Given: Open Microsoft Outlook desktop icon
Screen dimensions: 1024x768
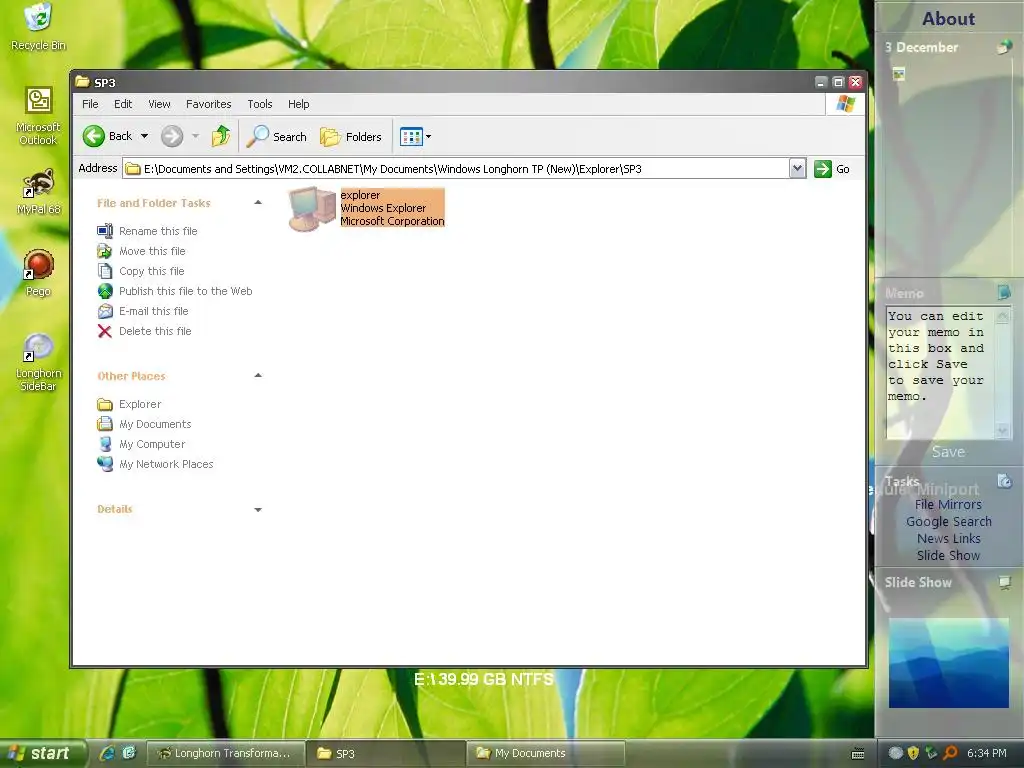Looking at the screenshot, I should click(x=38, y=116).
